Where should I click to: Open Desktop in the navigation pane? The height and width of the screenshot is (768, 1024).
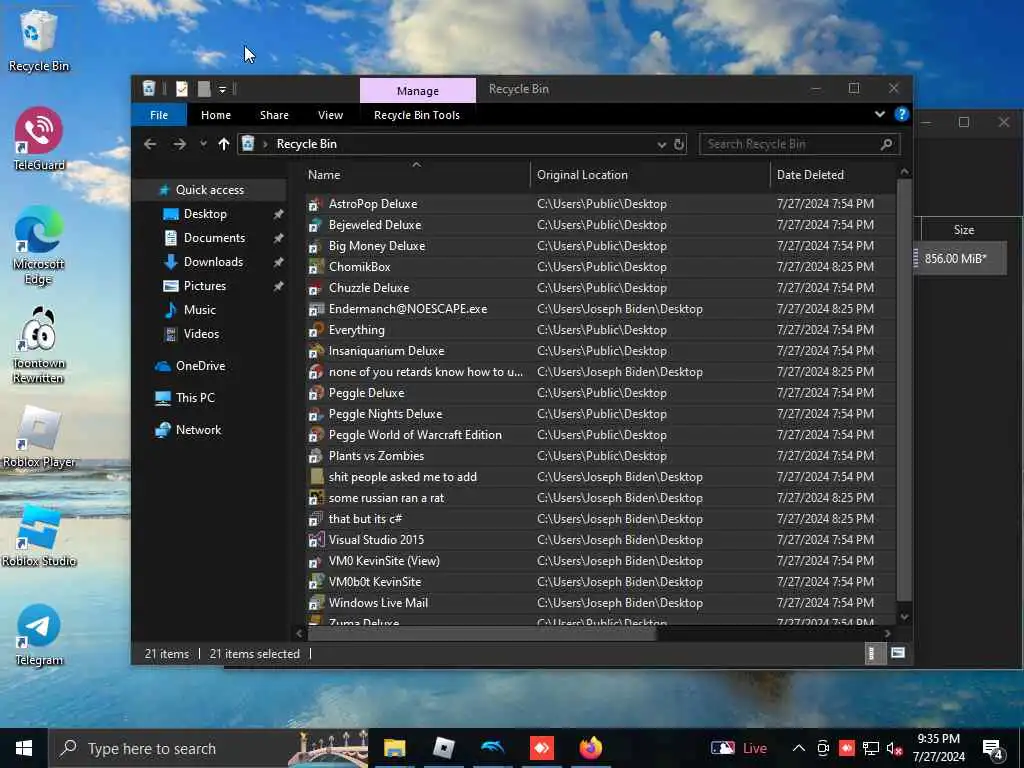[205, 214]
